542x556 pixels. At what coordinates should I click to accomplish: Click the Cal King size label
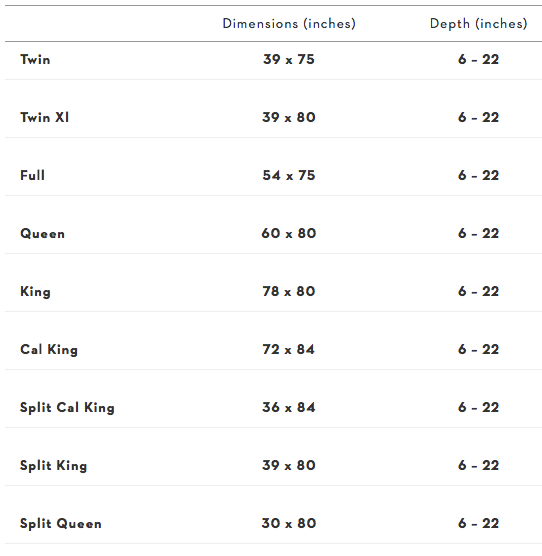pyautogui.click(x=49, y=350)
